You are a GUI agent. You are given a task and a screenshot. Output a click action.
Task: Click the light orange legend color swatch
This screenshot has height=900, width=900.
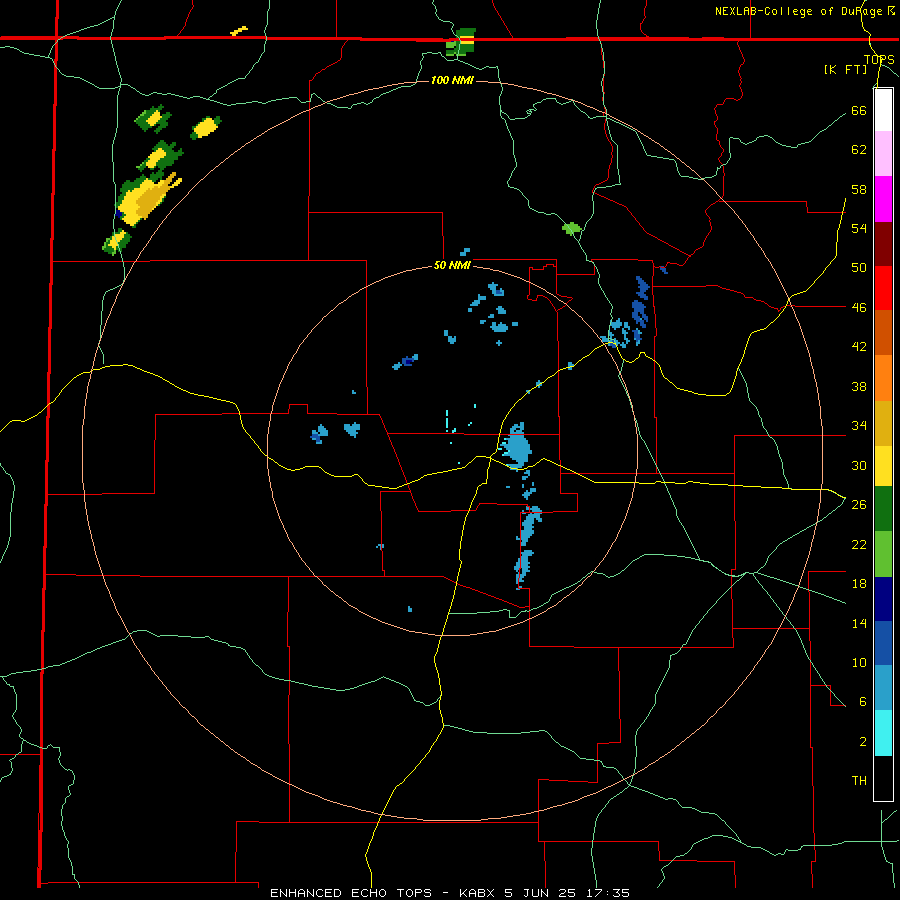tap(883, 378)
